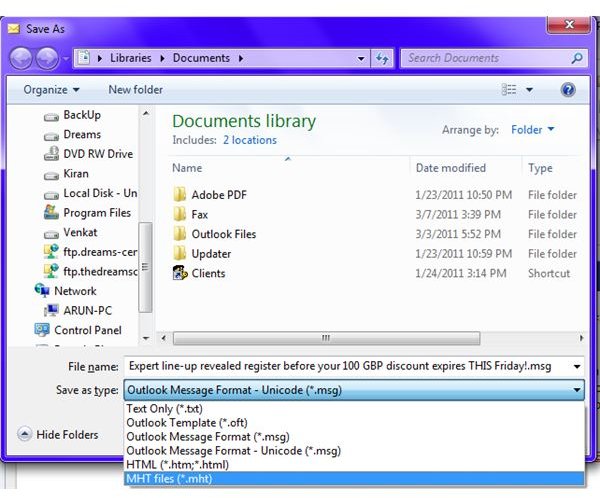Screen dimensions: 600x498
Task: Click the document icon in address bar
Action: [x=84, y=58]
